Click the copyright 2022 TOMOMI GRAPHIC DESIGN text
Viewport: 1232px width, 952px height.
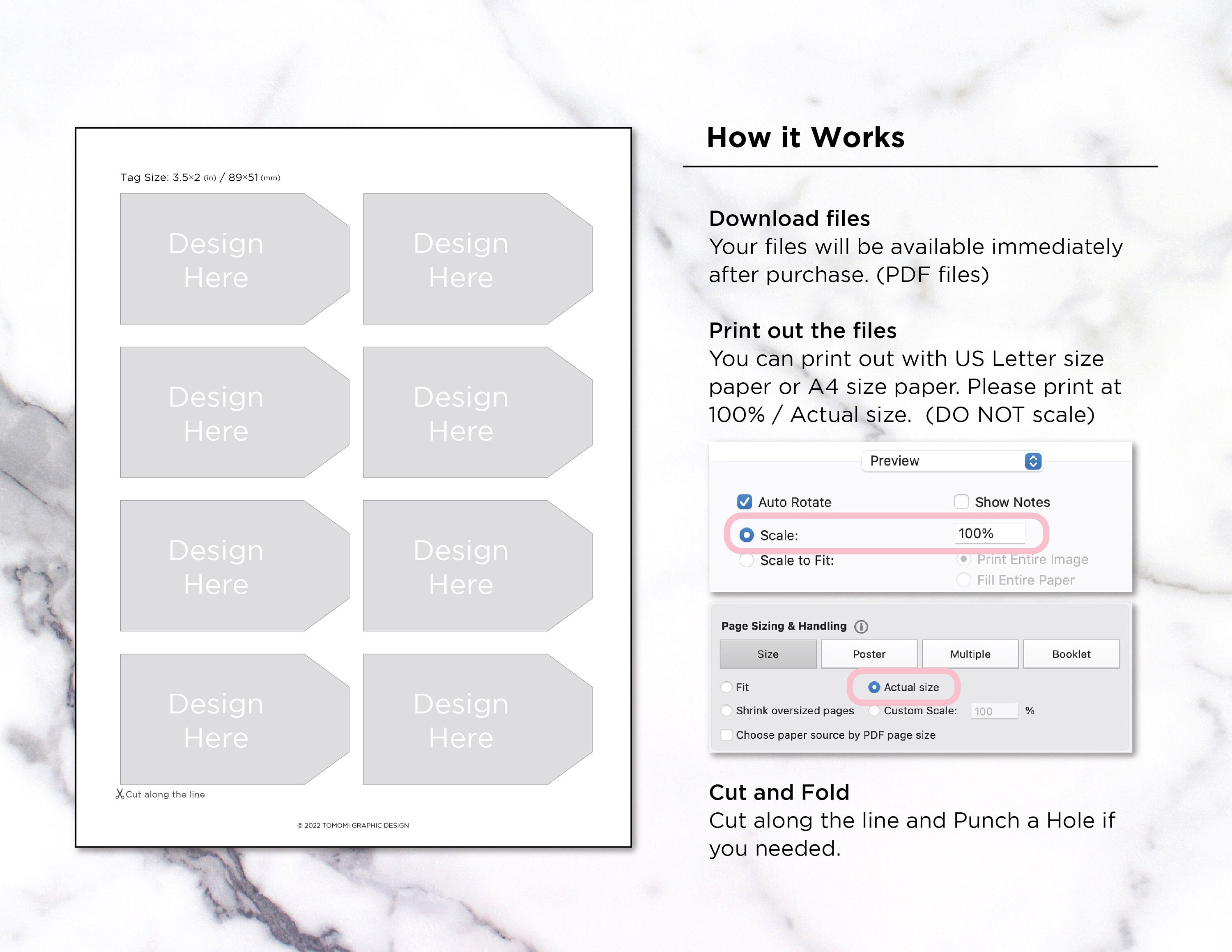(x=353, y=825)
